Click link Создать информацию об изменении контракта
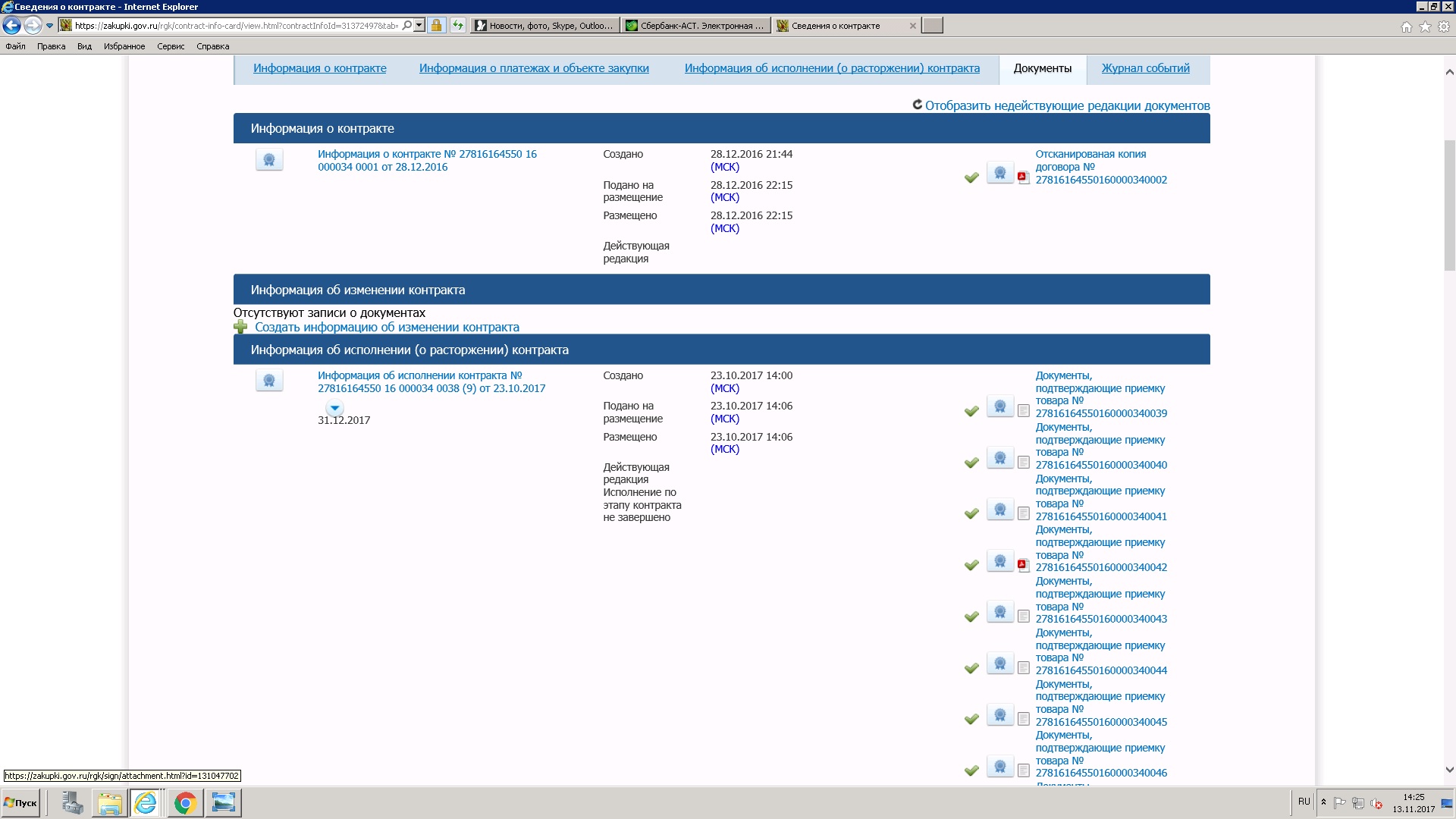Screen dimensions: 1456x819 (x=387, y=328)
